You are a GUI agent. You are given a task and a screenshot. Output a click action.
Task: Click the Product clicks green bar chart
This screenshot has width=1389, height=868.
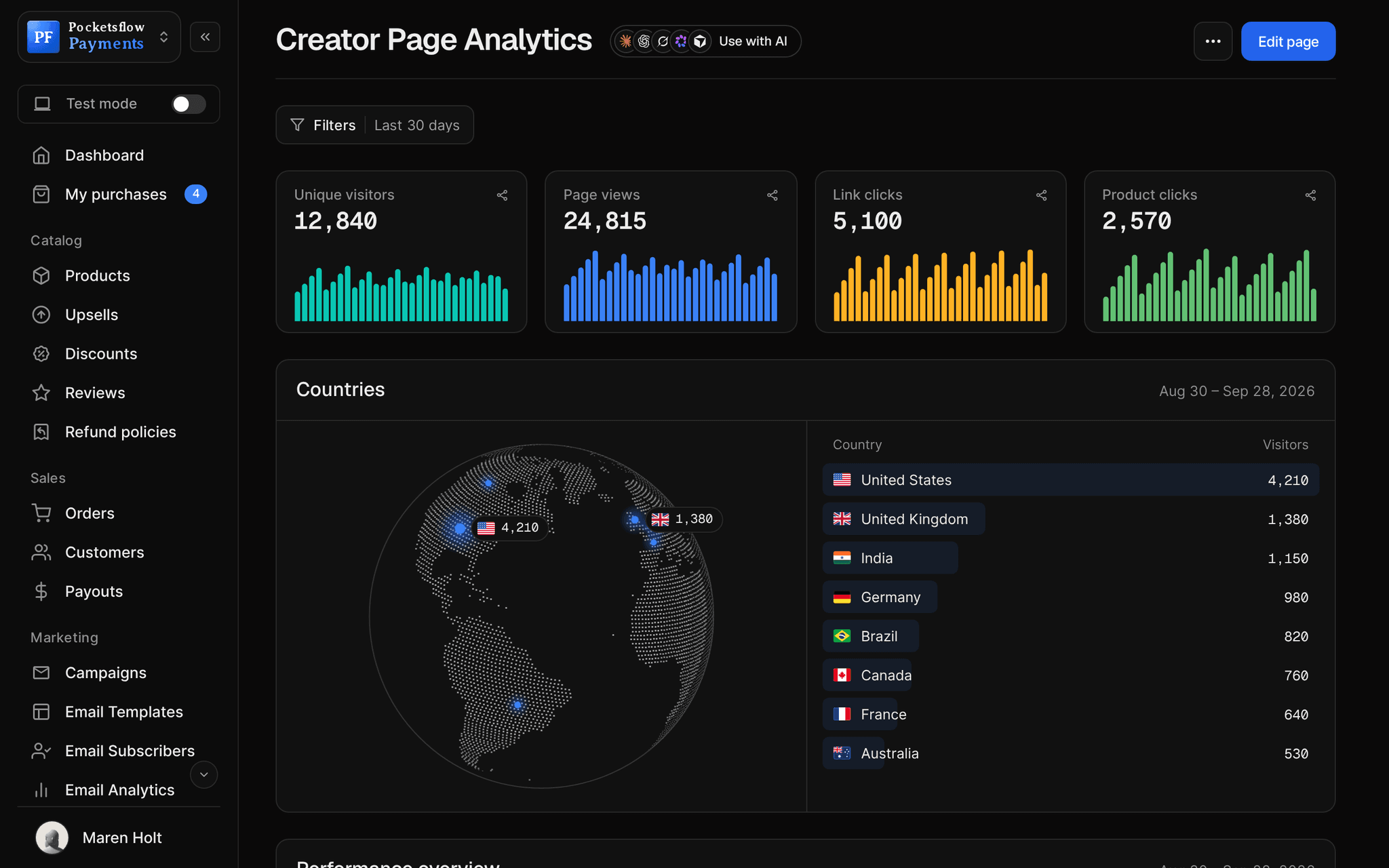pos(1209,285)
